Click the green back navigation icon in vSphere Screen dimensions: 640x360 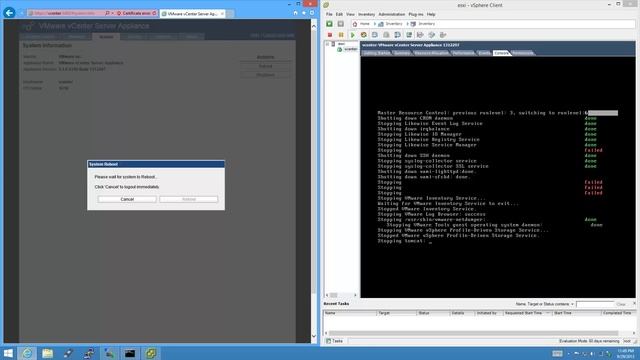pyautogui.click(x=329, y=24)
